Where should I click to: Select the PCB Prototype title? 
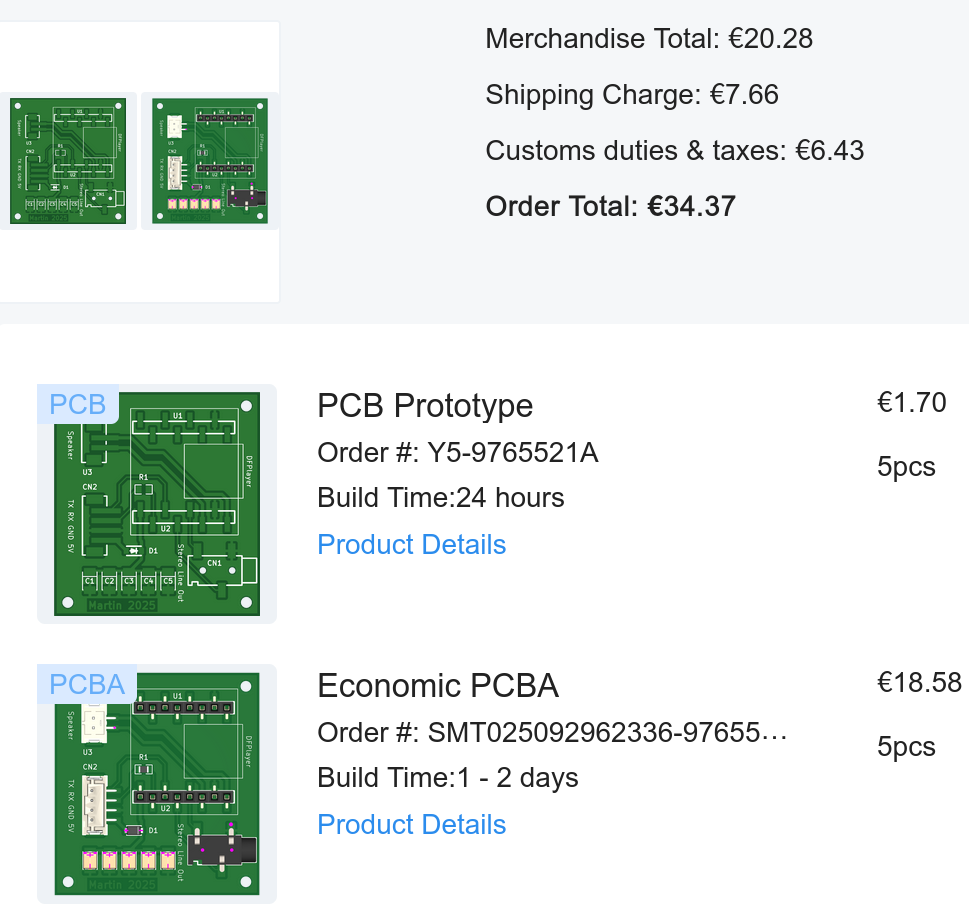click(x=425, y=406)
